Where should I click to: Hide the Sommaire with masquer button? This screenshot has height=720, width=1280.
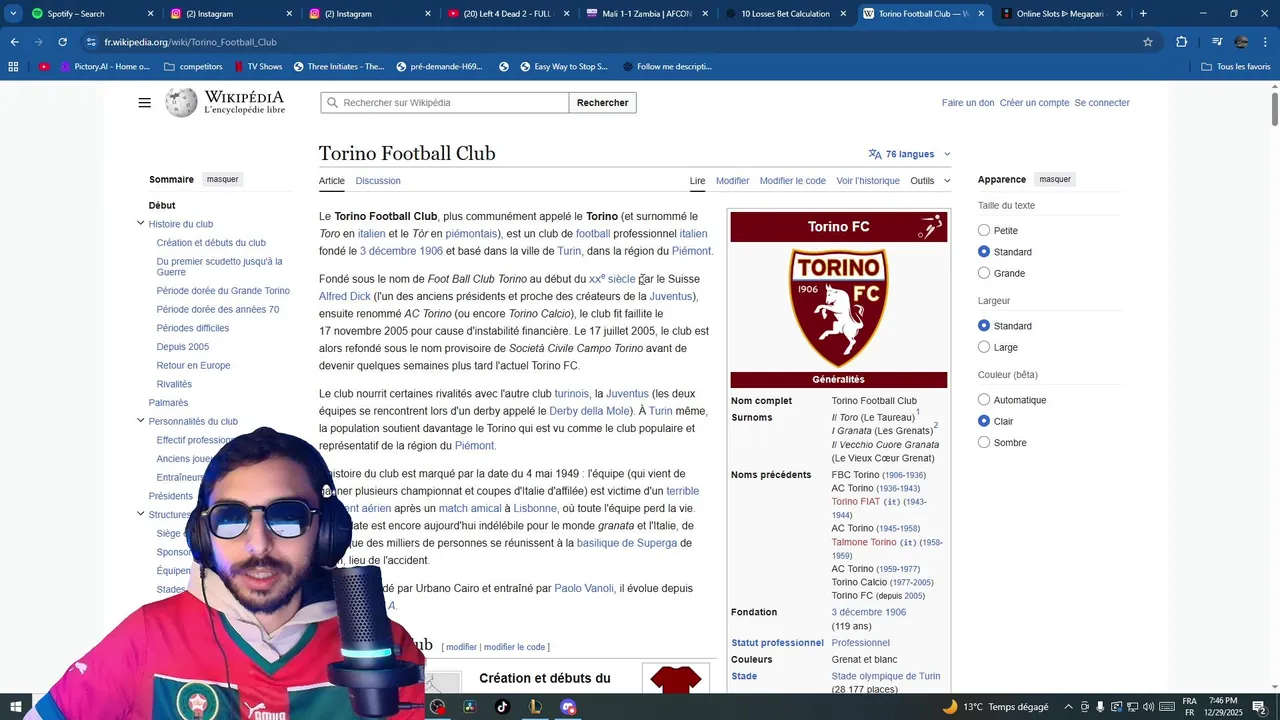coord(222,179)
